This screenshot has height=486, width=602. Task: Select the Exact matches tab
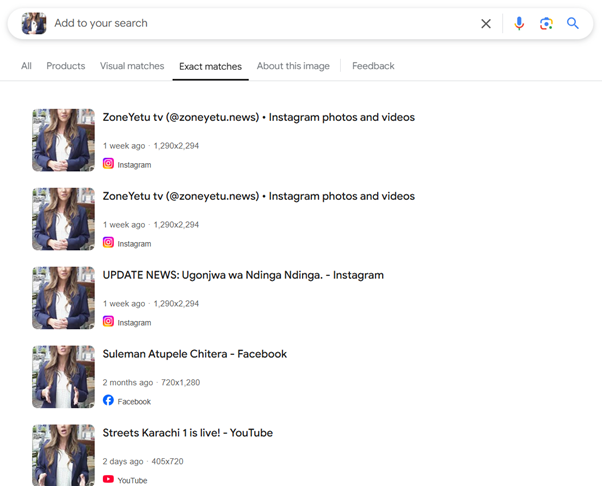point(210,66)
